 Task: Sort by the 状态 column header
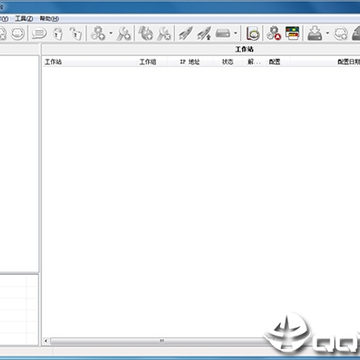pyautogui.click(x=228, y=62)
